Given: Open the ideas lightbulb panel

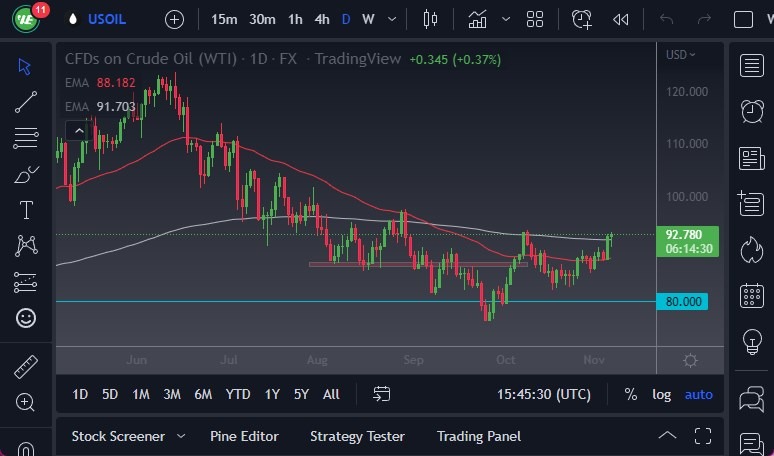Looking at the screenshot, I should coord(751,342).
